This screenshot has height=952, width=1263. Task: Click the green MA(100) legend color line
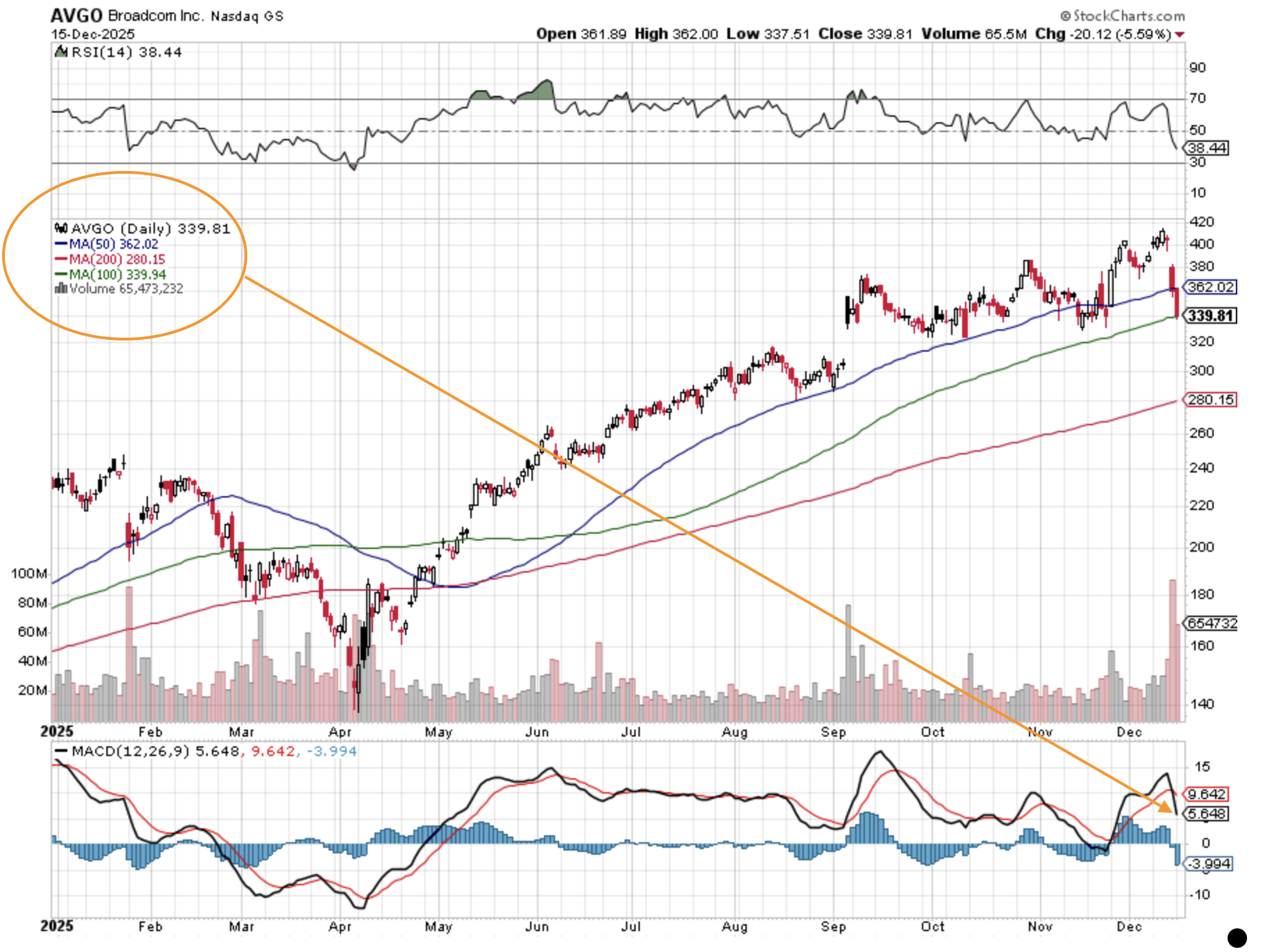point(61,274)
